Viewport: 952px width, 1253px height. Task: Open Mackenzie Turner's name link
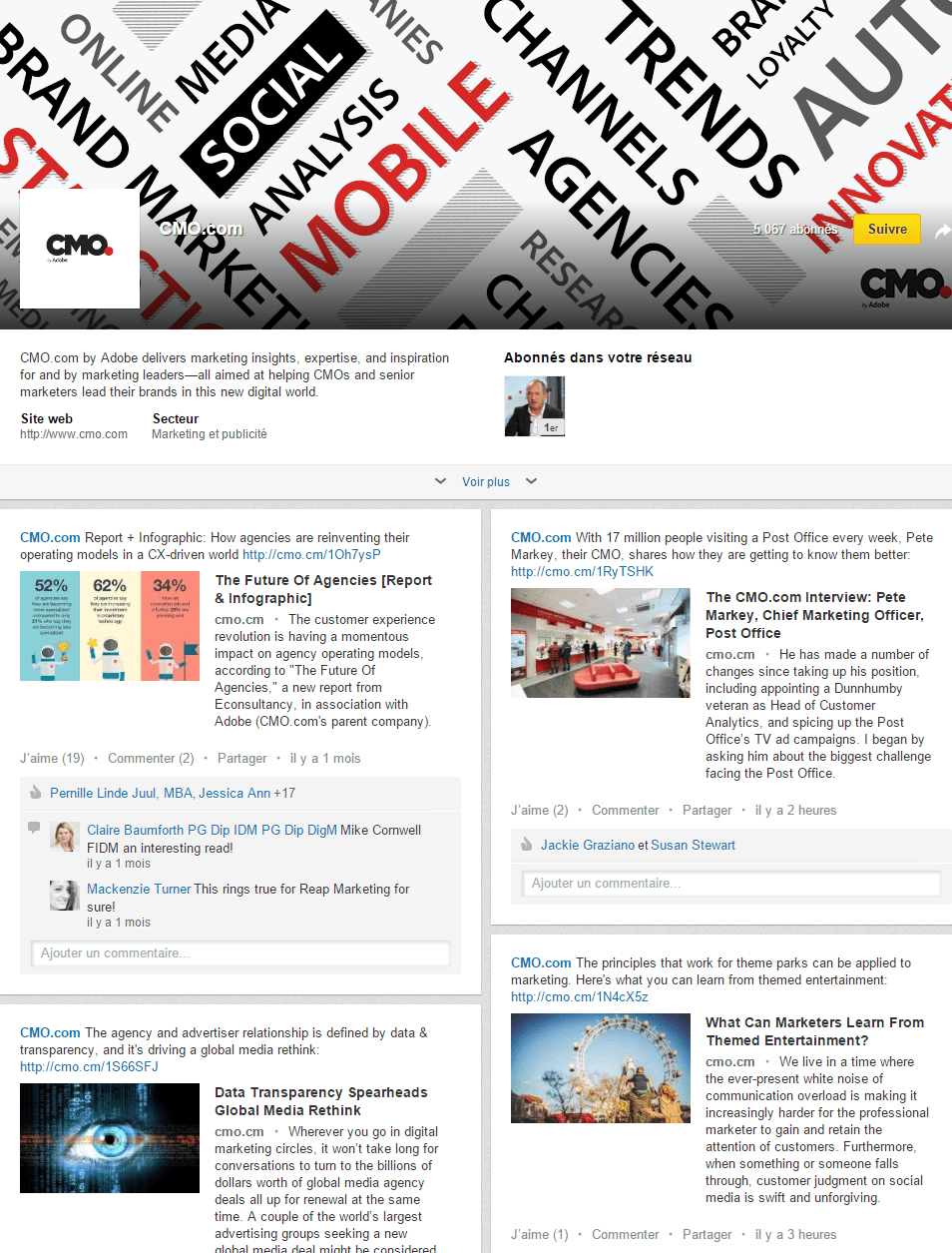[139, 890]
